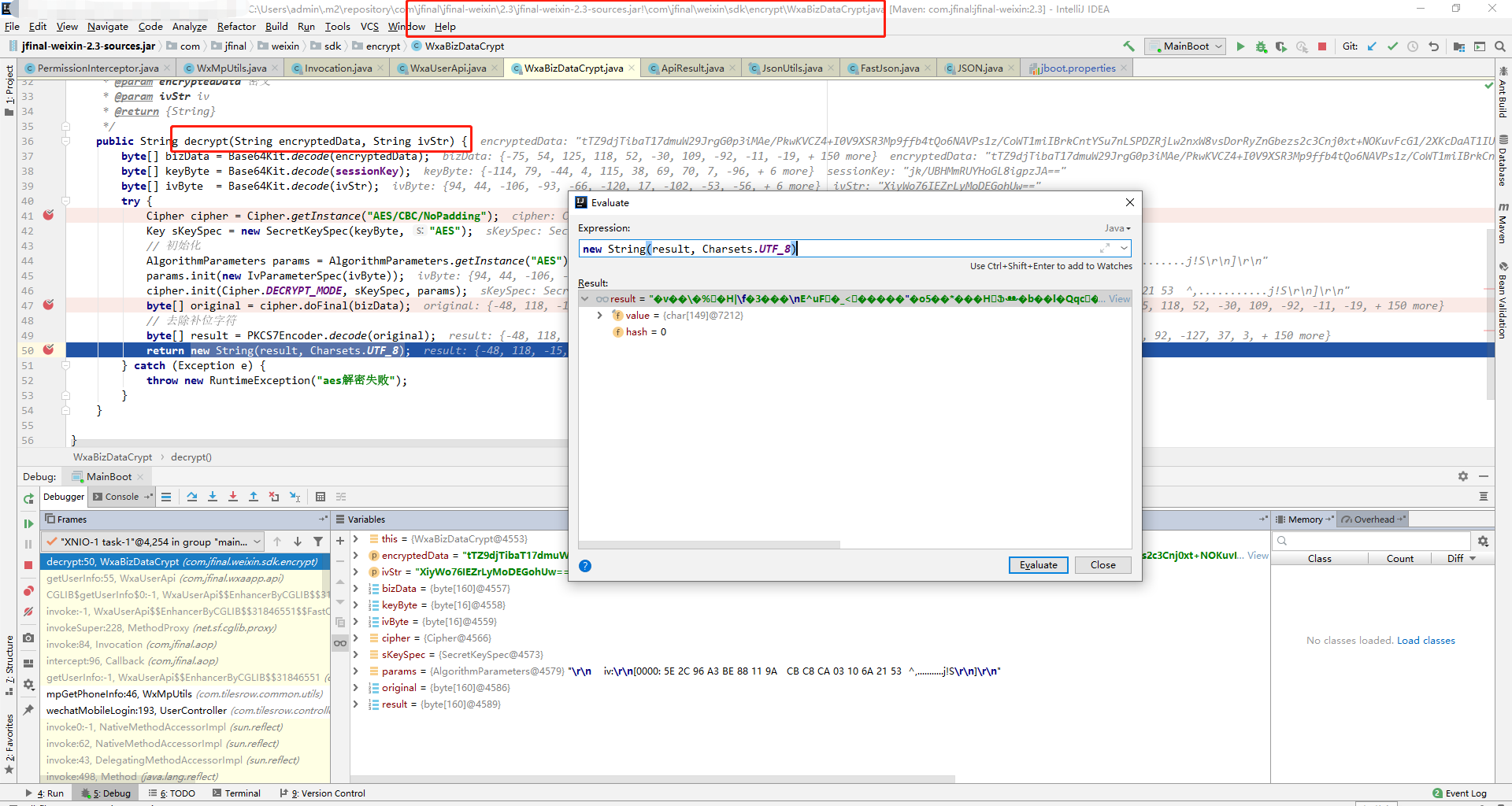Click the Memory class search field

(x=1371, y=541)
